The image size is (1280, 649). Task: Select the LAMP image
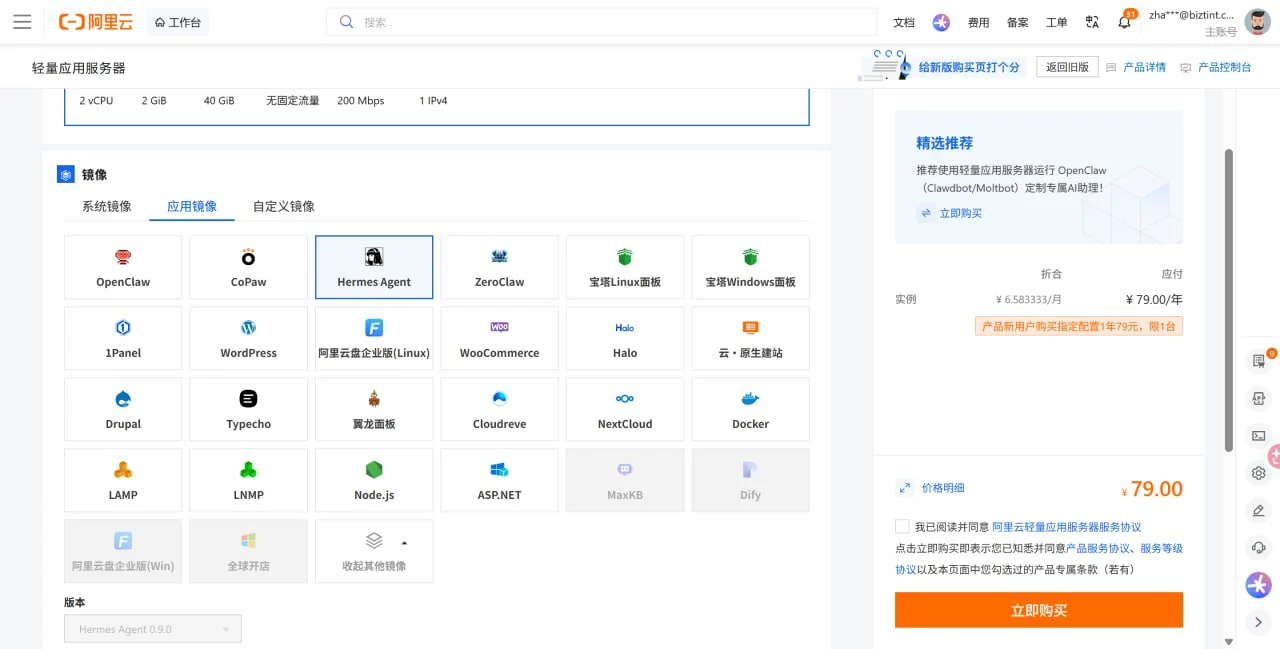(x=123, y=480)
